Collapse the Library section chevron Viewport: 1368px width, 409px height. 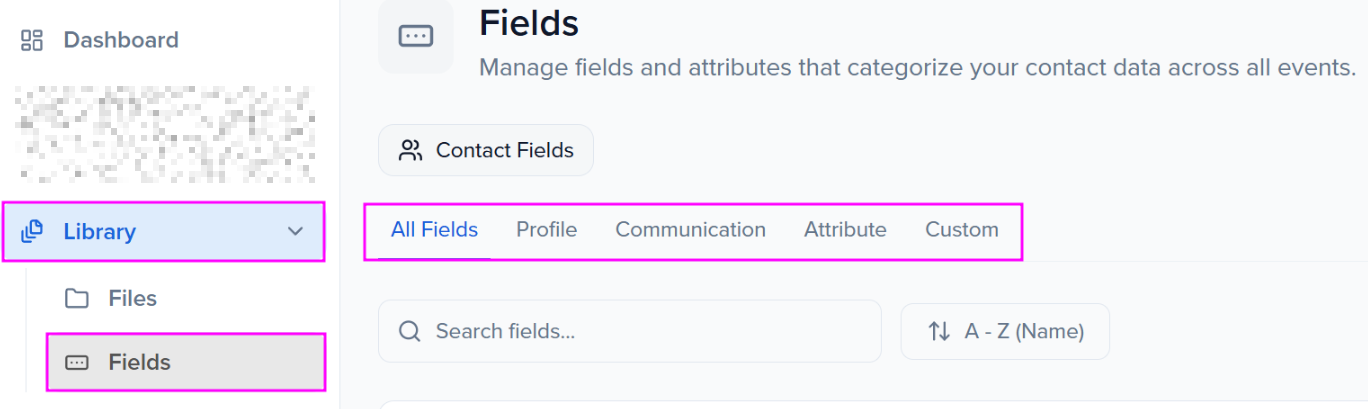295,231
